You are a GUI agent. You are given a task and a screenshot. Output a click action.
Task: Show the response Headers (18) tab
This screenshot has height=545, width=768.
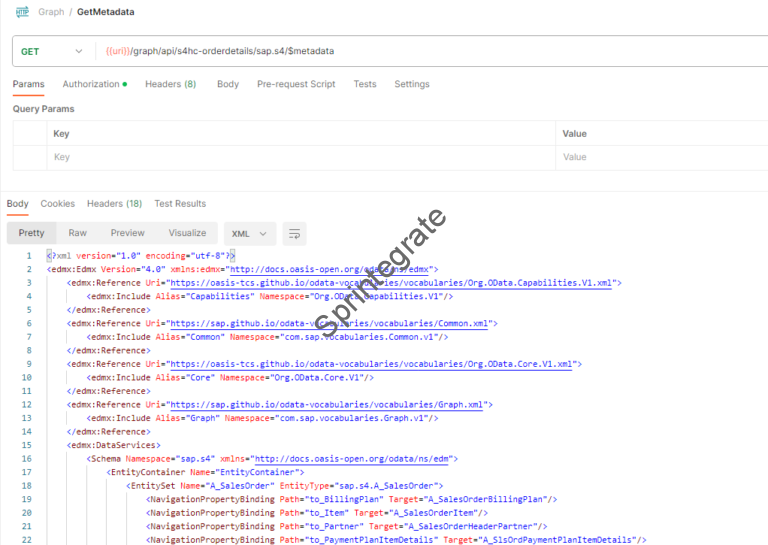tap(114, 204)
